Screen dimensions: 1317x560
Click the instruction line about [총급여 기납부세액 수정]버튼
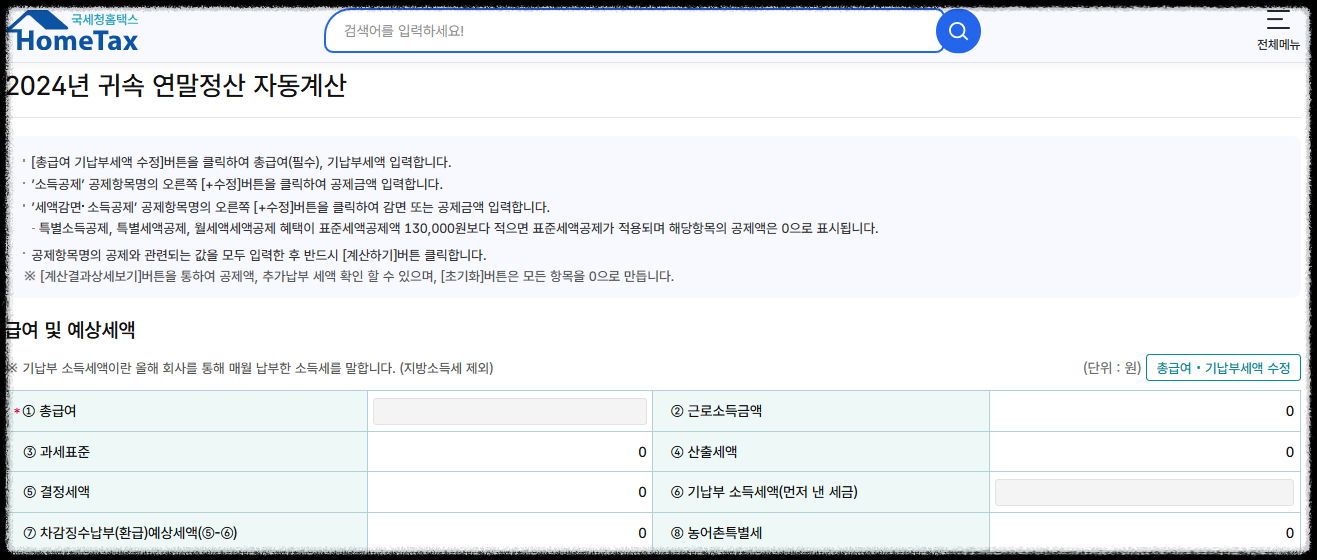[241, 162]
